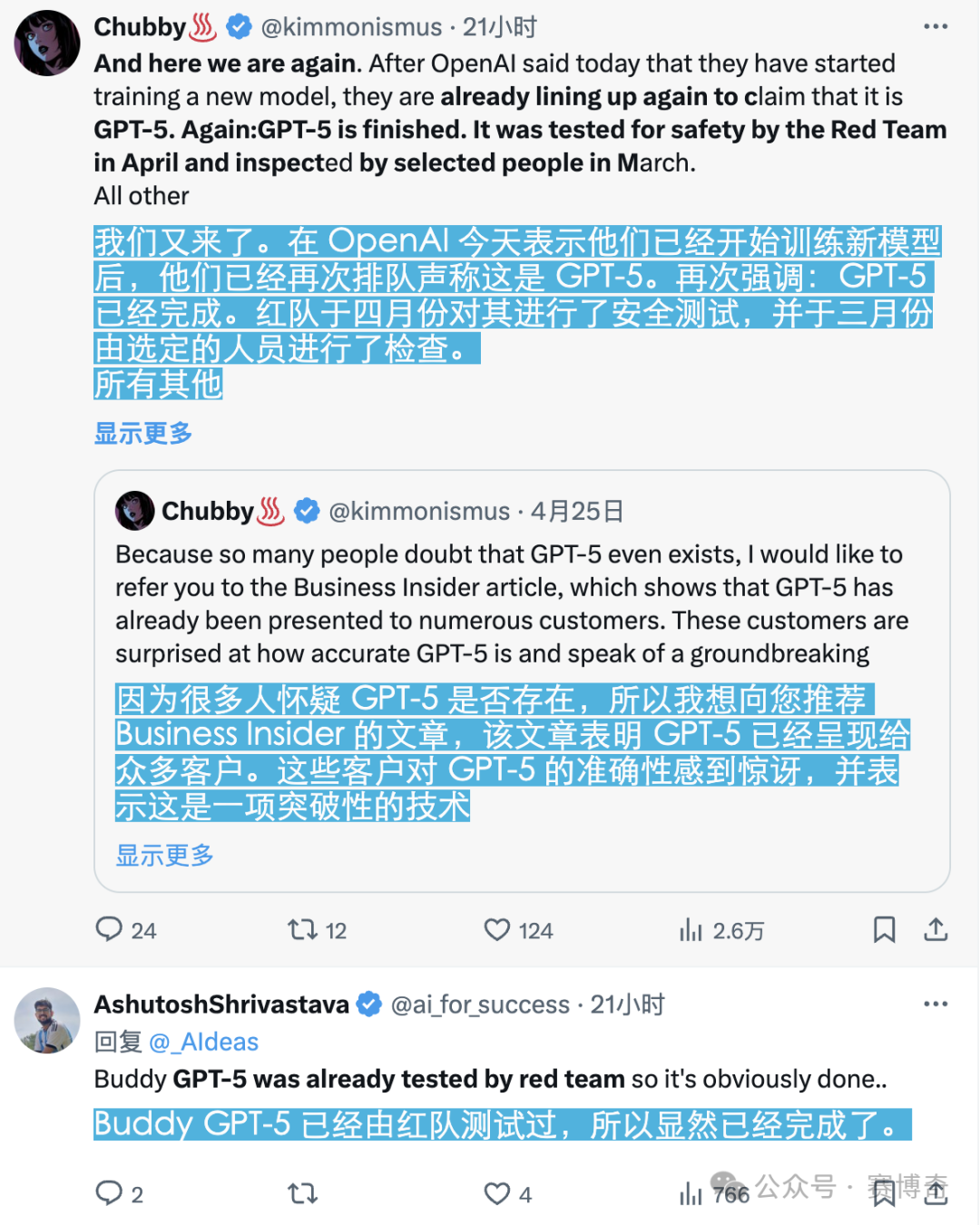Open more options for AshutoshShrivastava's reply
This screenshot has width=980, height=1225.
pos(935,1004)
